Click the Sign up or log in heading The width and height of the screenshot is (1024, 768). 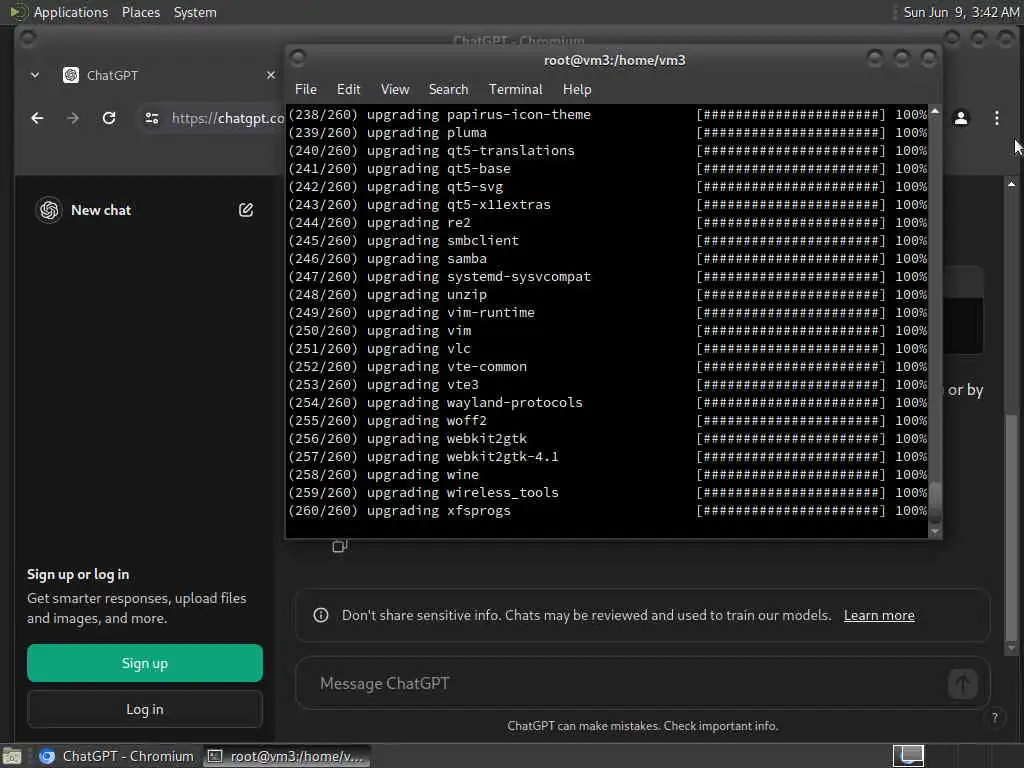[x=78, y=575]
